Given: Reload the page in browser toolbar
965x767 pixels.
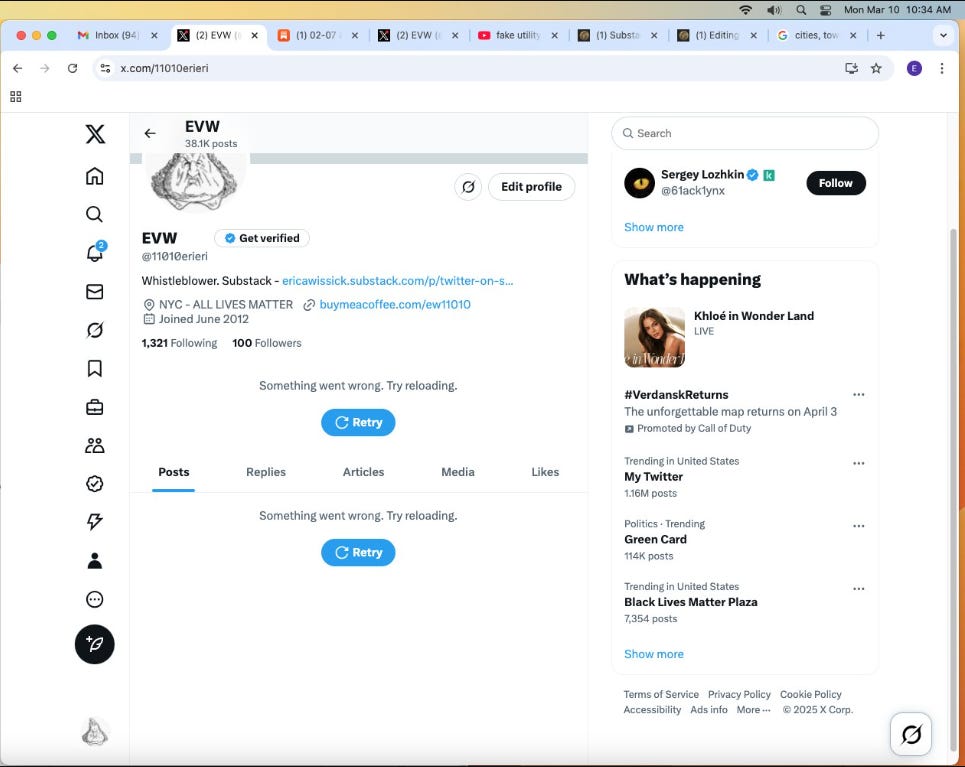Looking at the screenshot, I should 73,68.
